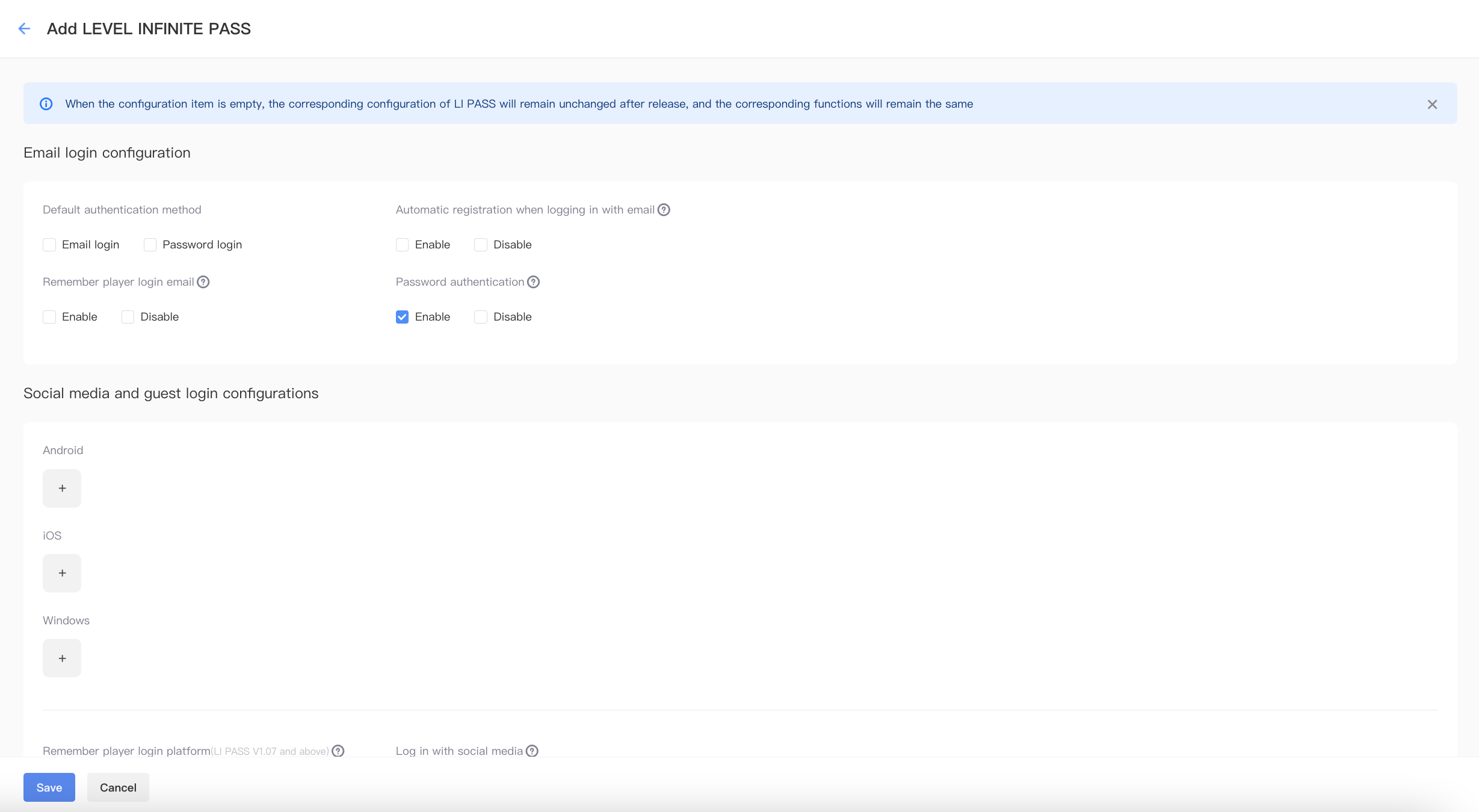Click the page title text input area
The width and height of the screenshot is (1479, 812).
pyautogui.click(x=149, y=28)
